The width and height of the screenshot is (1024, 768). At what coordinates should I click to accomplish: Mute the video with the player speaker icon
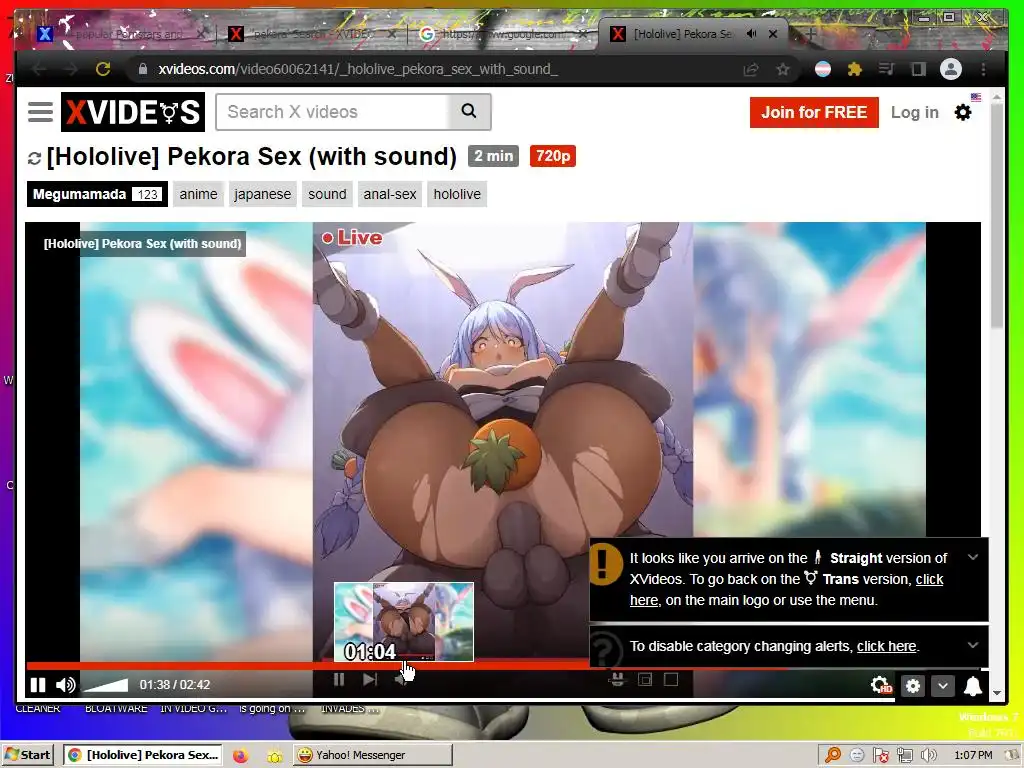click(65, 685)
